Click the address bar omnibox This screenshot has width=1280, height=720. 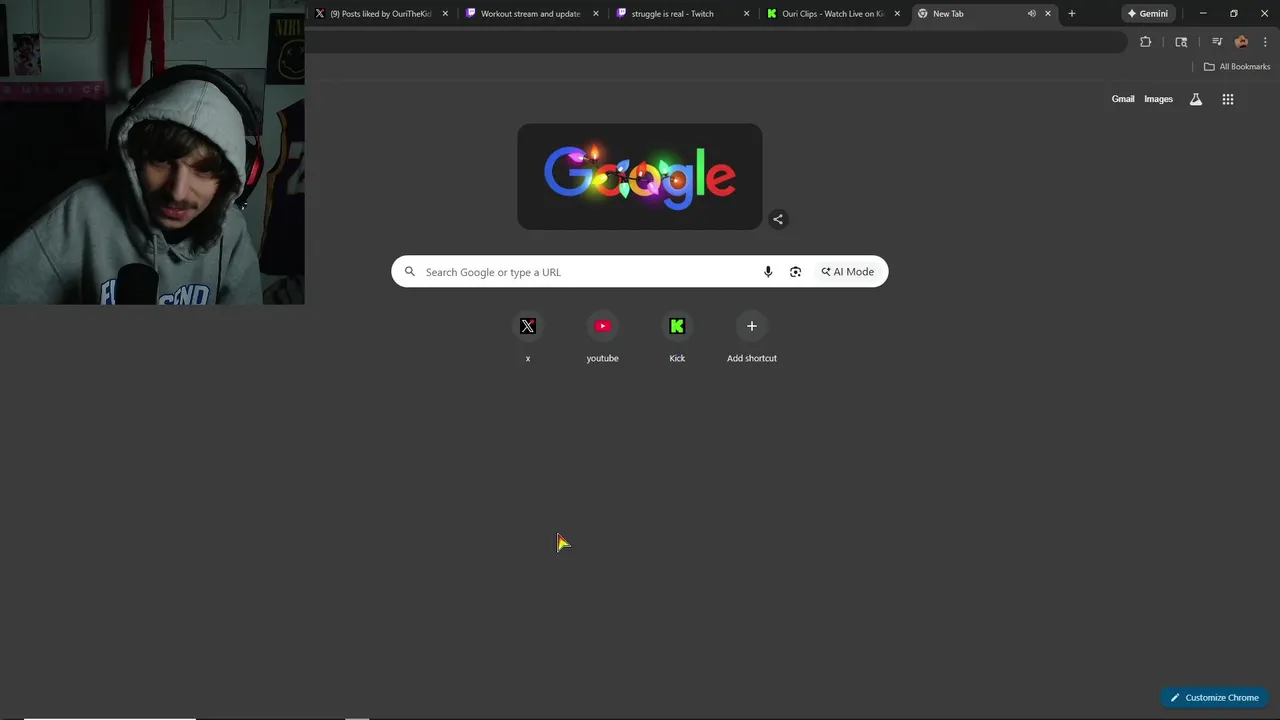[715, 42]
